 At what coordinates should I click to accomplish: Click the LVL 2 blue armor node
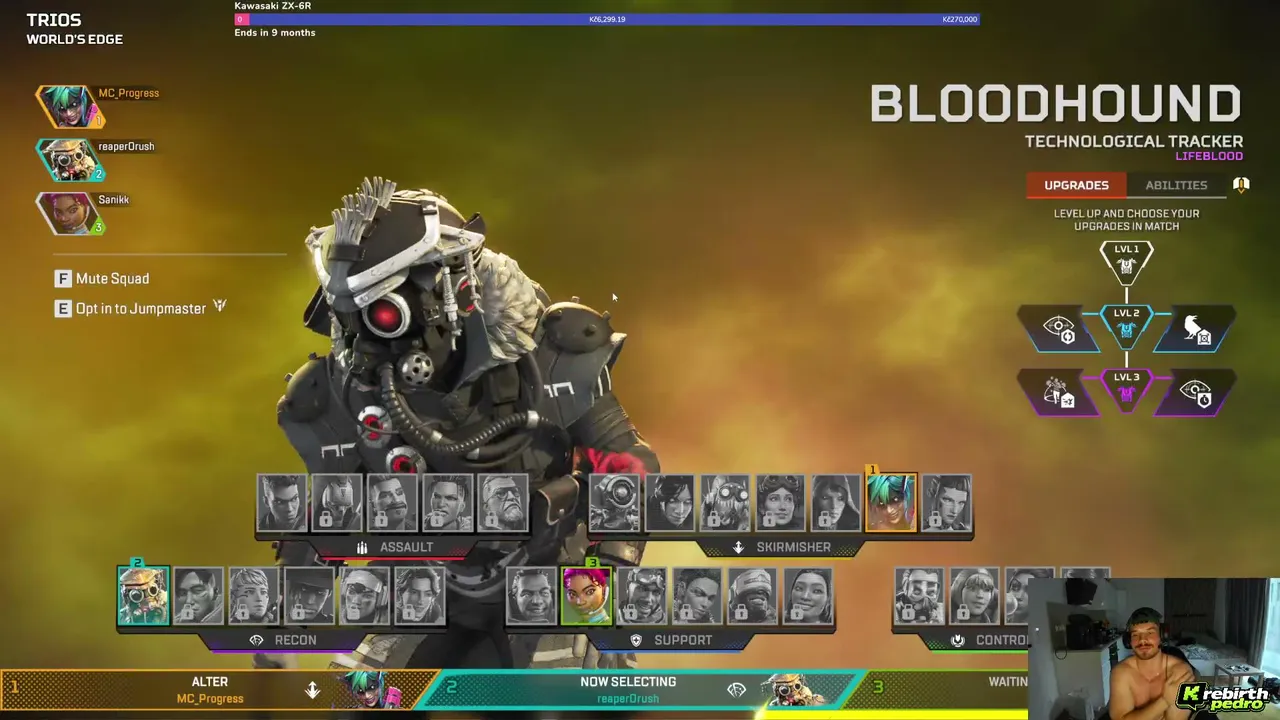(1127, 326)
